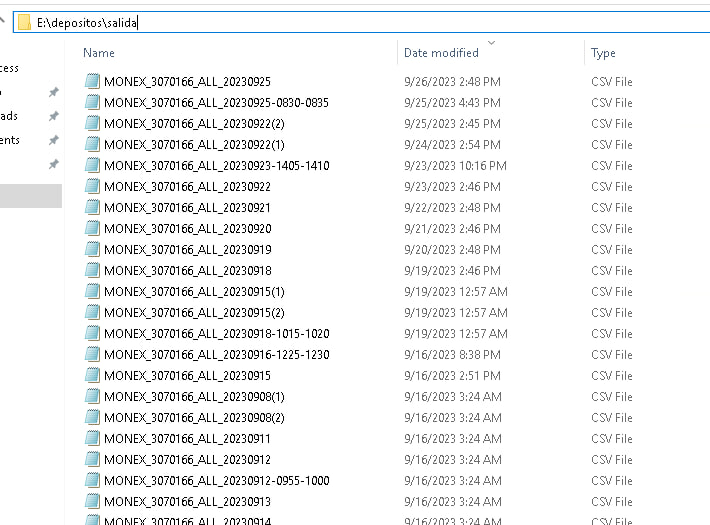Click the file icon for MONEX_3070166_ALL_20230916-1225-1230
This screenshot has width=710, height=525.
(92, 354)
